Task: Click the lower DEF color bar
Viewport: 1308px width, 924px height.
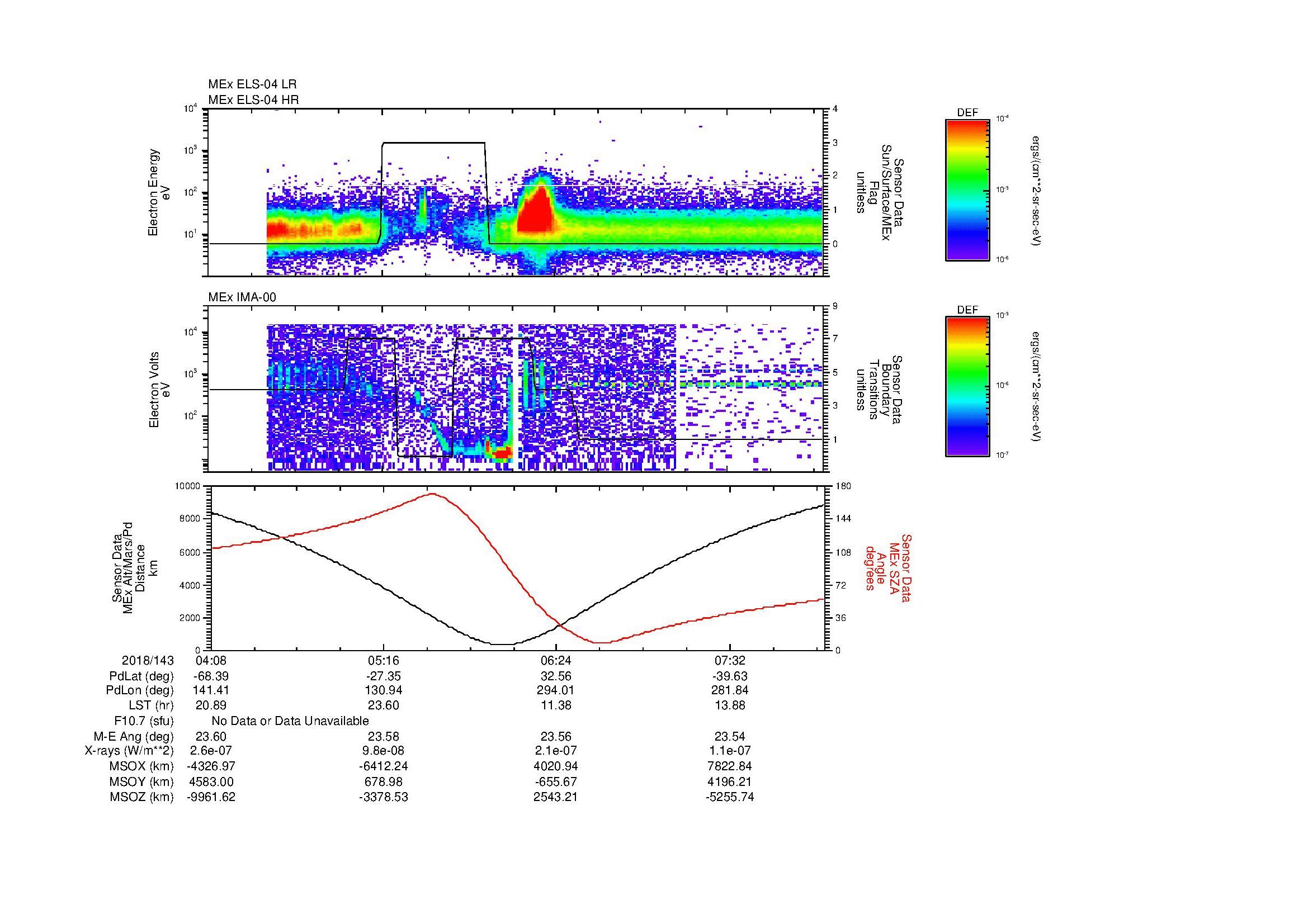Action: (x=967, y=387)
